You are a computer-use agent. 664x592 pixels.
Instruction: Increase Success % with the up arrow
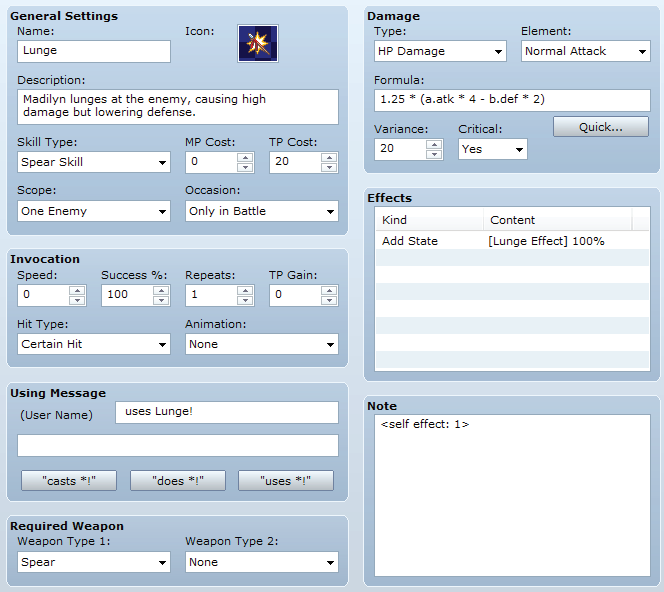tap(161, 290)
